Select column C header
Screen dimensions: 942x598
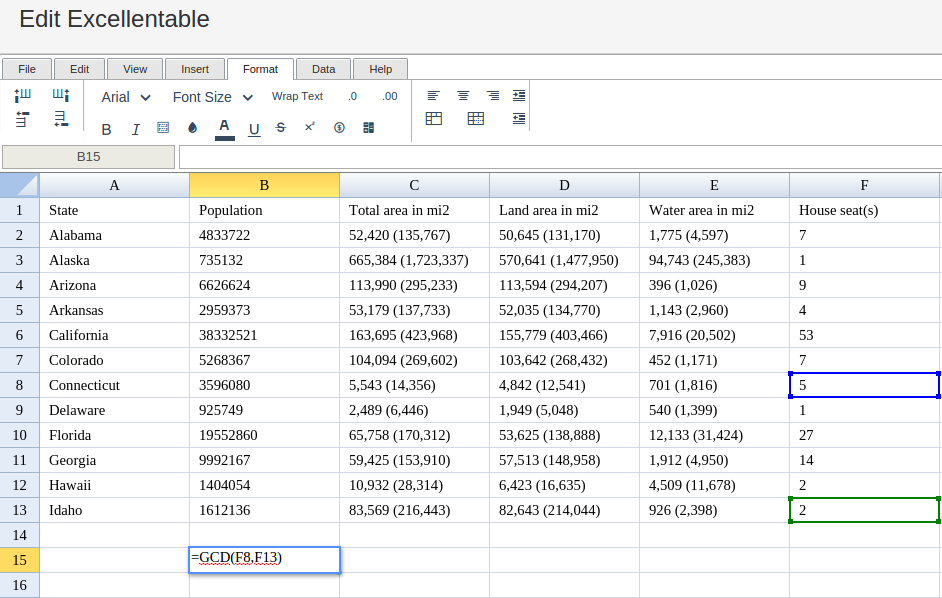414,185
